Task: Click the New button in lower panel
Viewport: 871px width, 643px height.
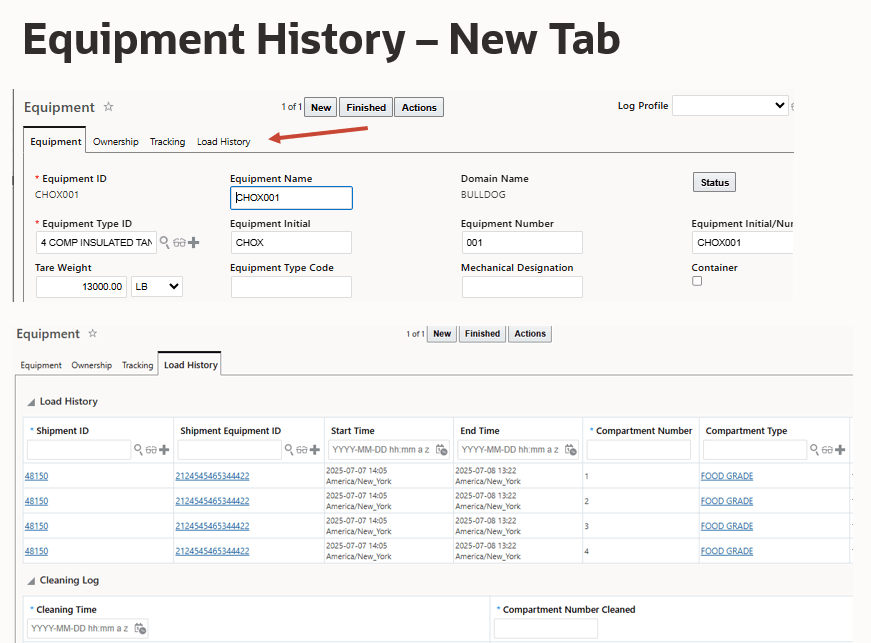Action: click(x=442, y=334)
